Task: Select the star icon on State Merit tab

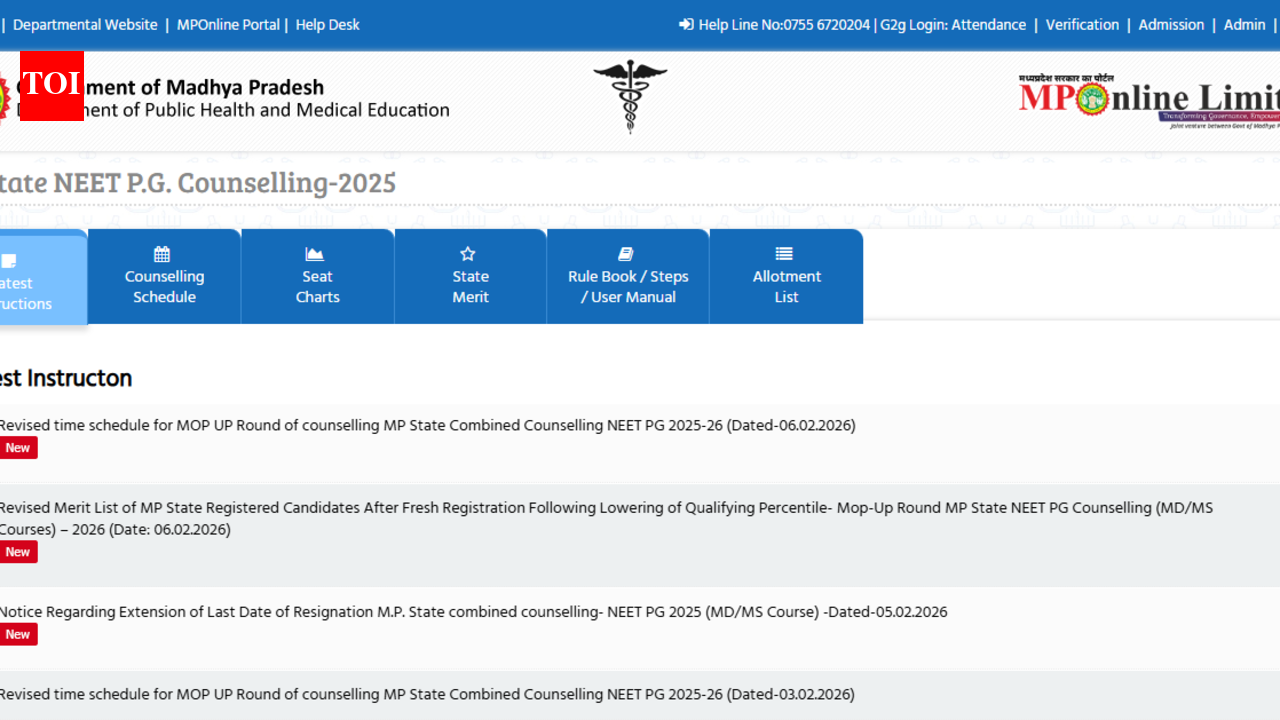Action: point(470,254)
